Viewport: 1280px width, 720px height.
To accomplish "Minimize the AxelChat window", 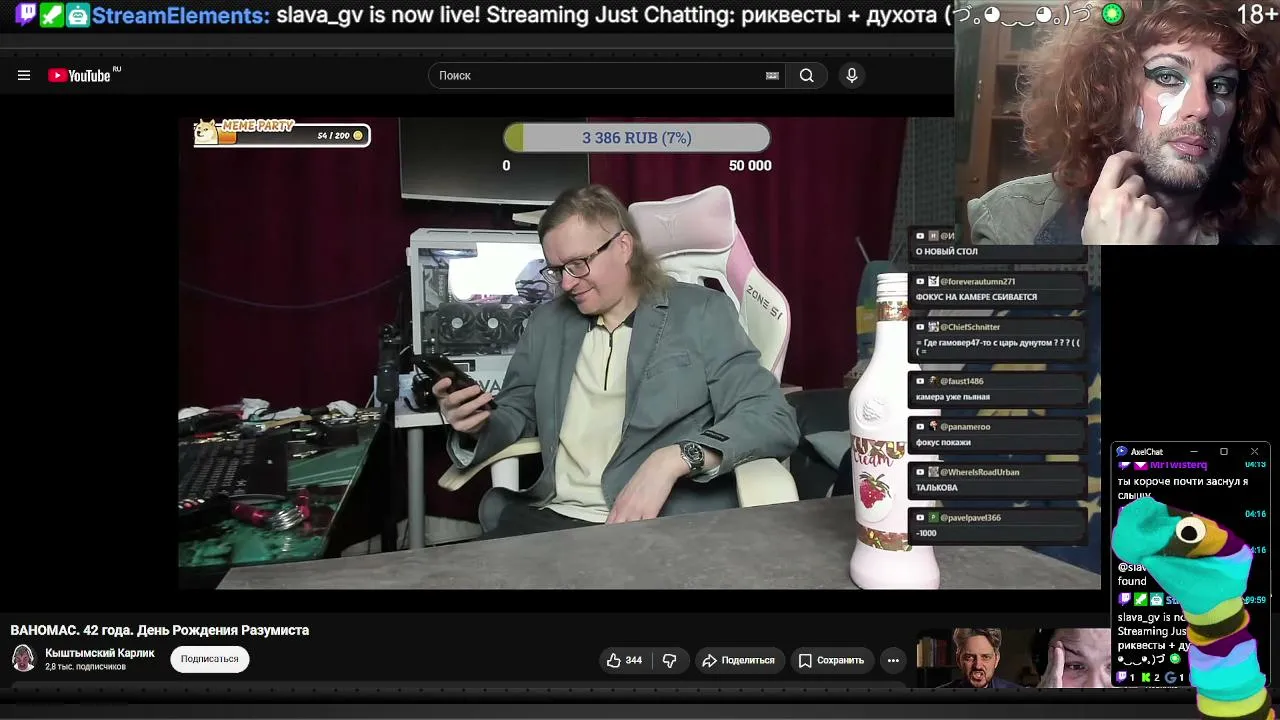I will [x=1193, y=452].
